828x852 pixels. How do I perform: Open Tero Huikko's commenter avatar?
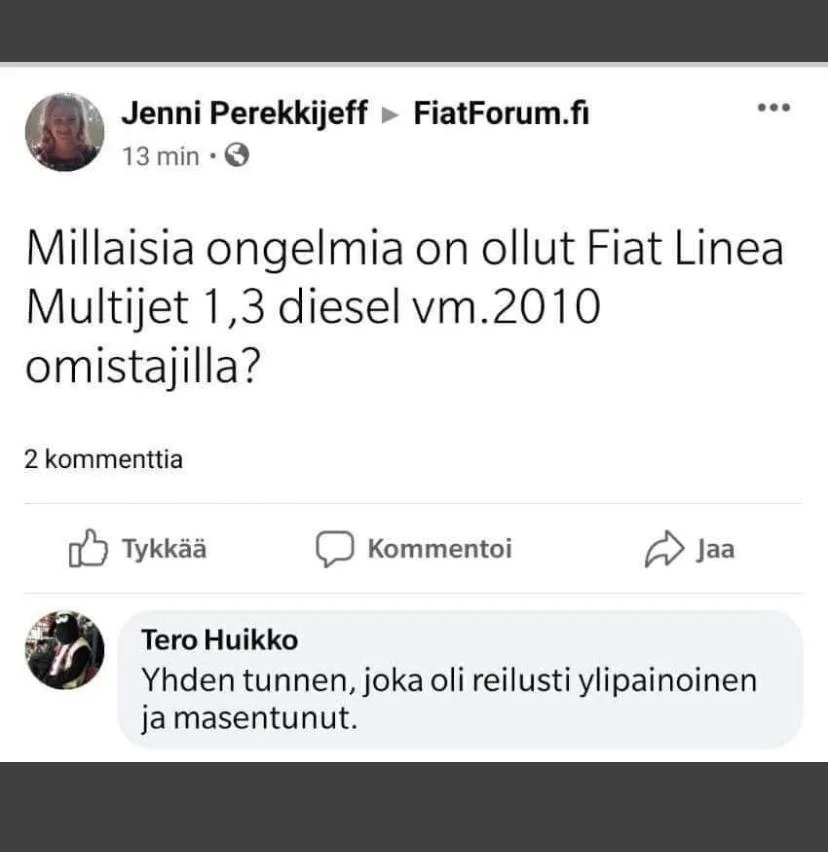coord(65,650)
